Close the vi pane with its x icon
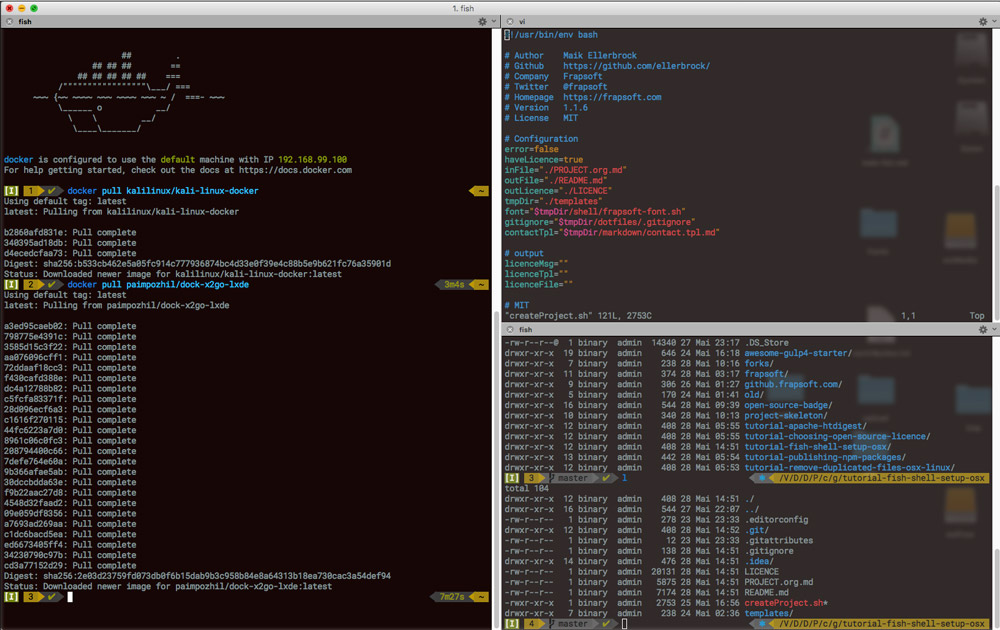Image resolution: width=1000 pixels, height=630 pixels. [510, 22]
